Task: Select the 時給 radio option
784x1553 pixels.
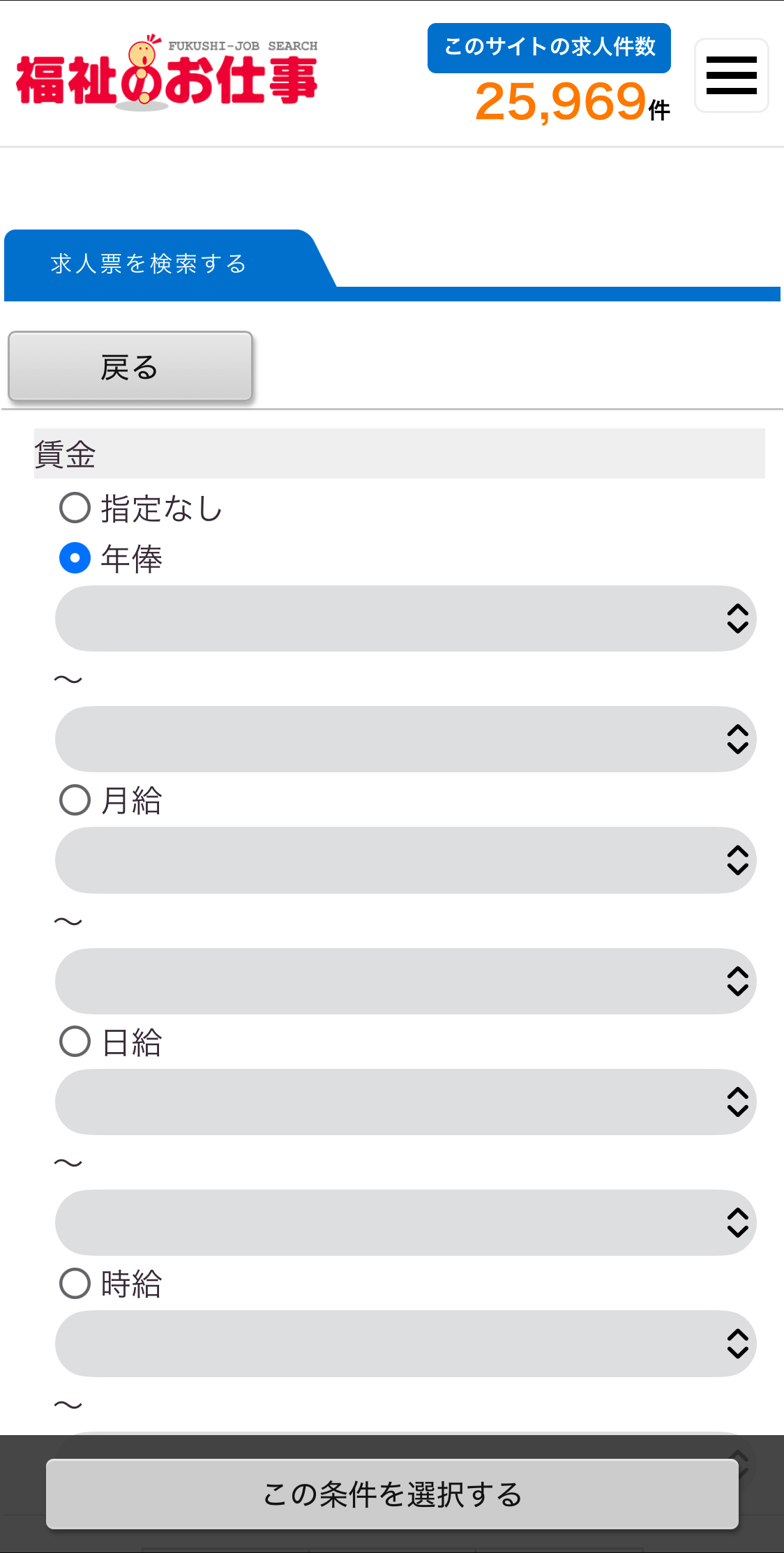Action: 75,1284
